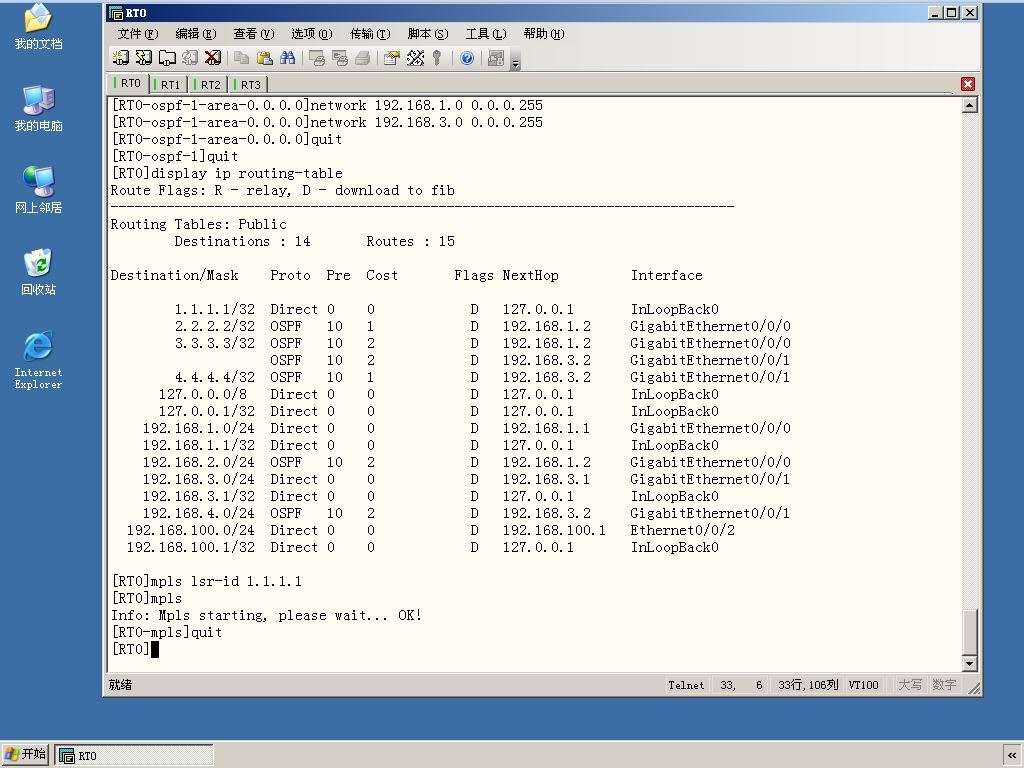Click the terminal scrollbar down arrow
The image size is (1024, 768).
(970, 664)
